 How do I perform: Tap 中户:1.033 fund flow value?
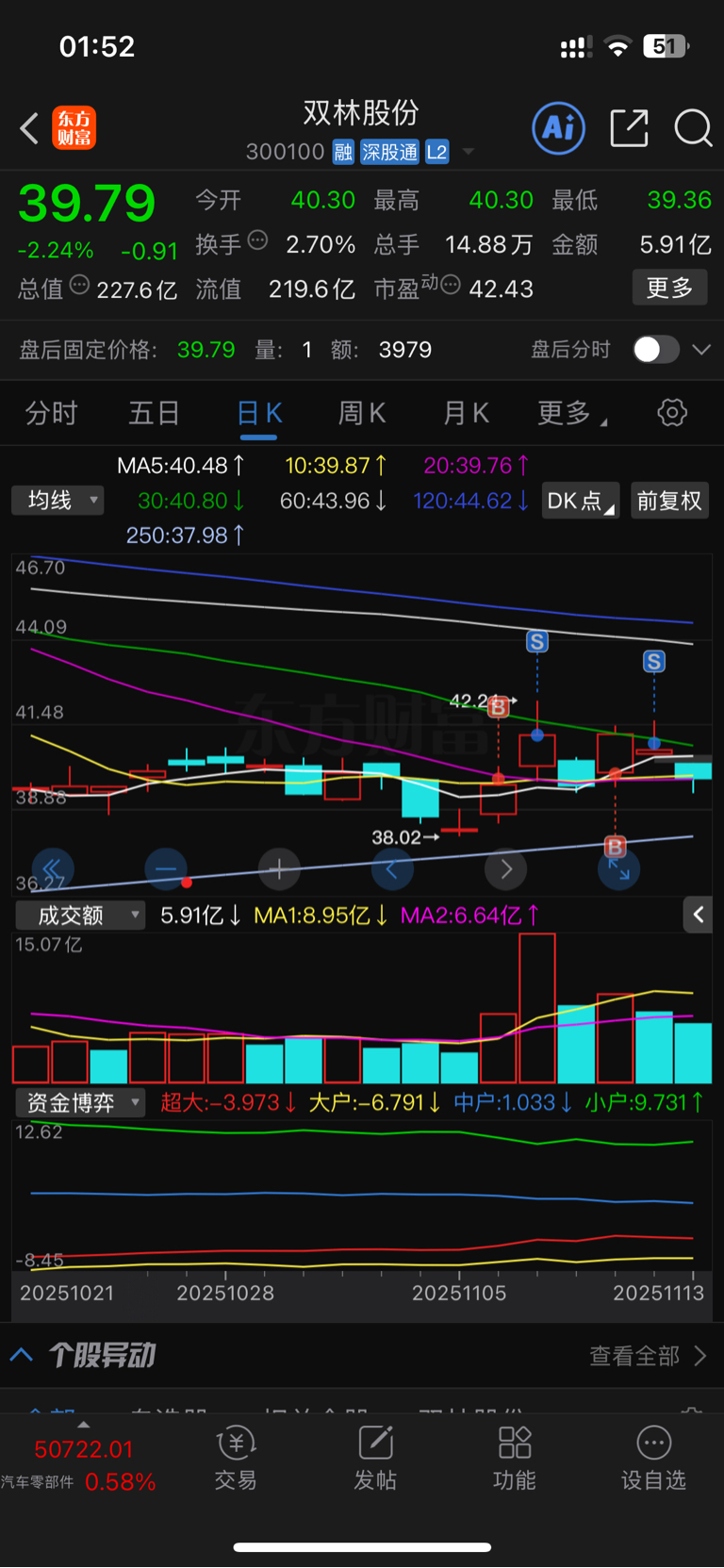click(513, 1102)
